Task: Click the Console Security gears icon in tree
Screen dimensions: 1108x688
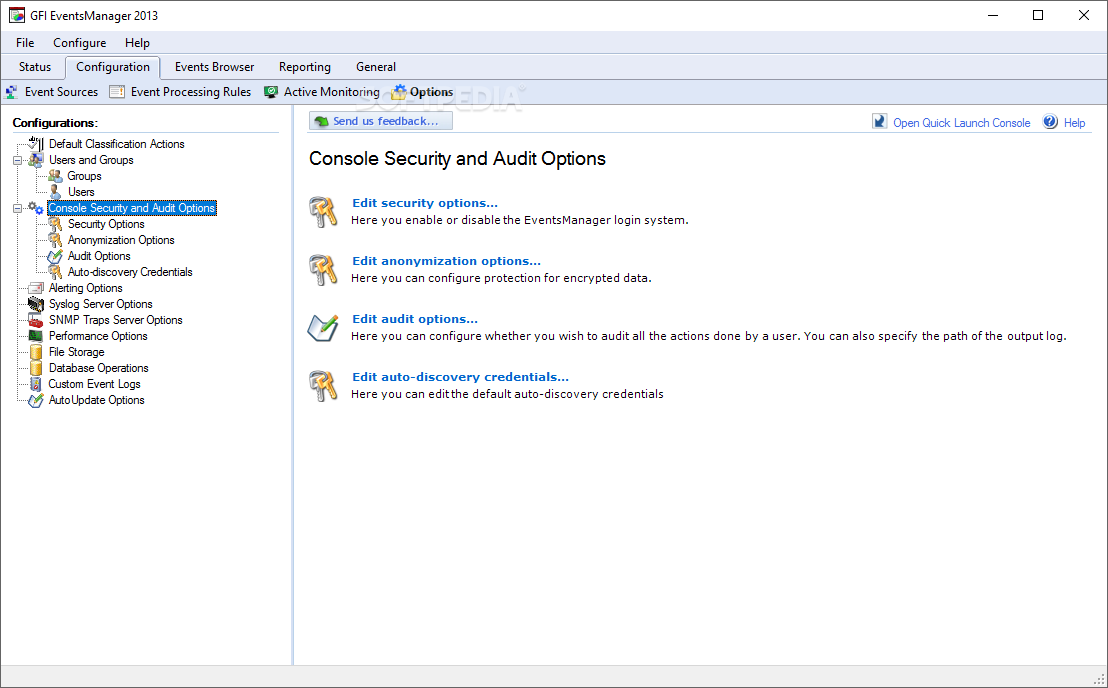Action: tap(35, 208)
